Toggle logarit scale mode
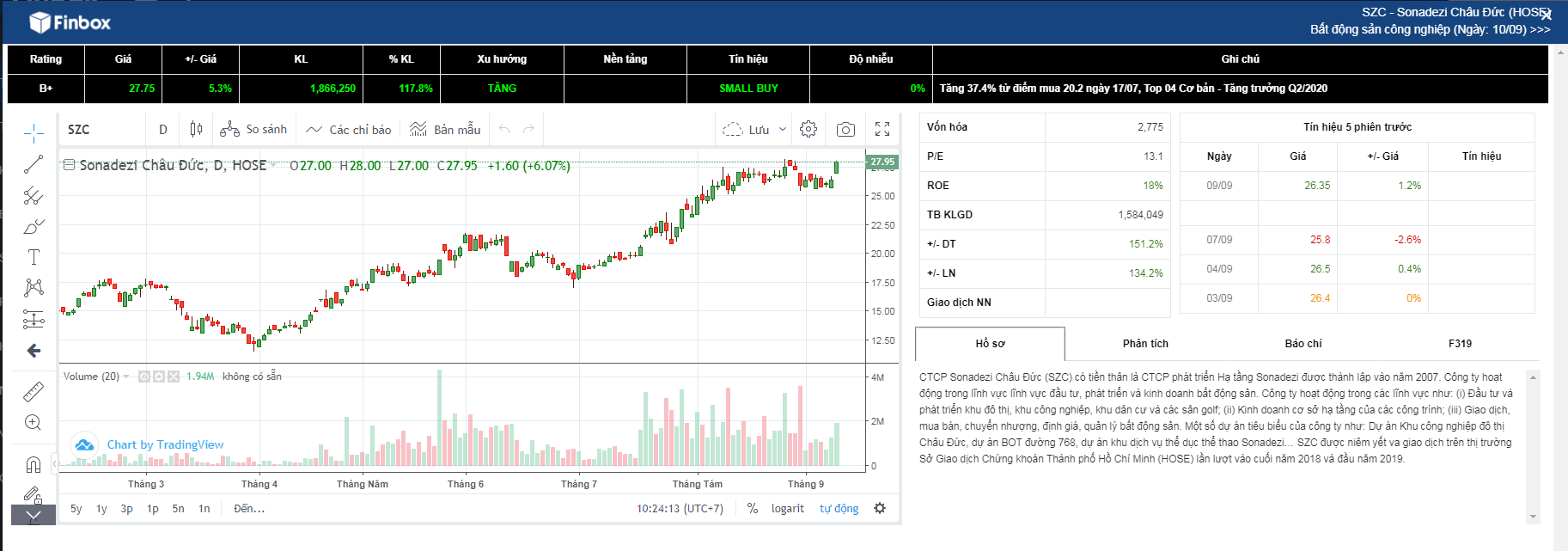 click(788, 508)
